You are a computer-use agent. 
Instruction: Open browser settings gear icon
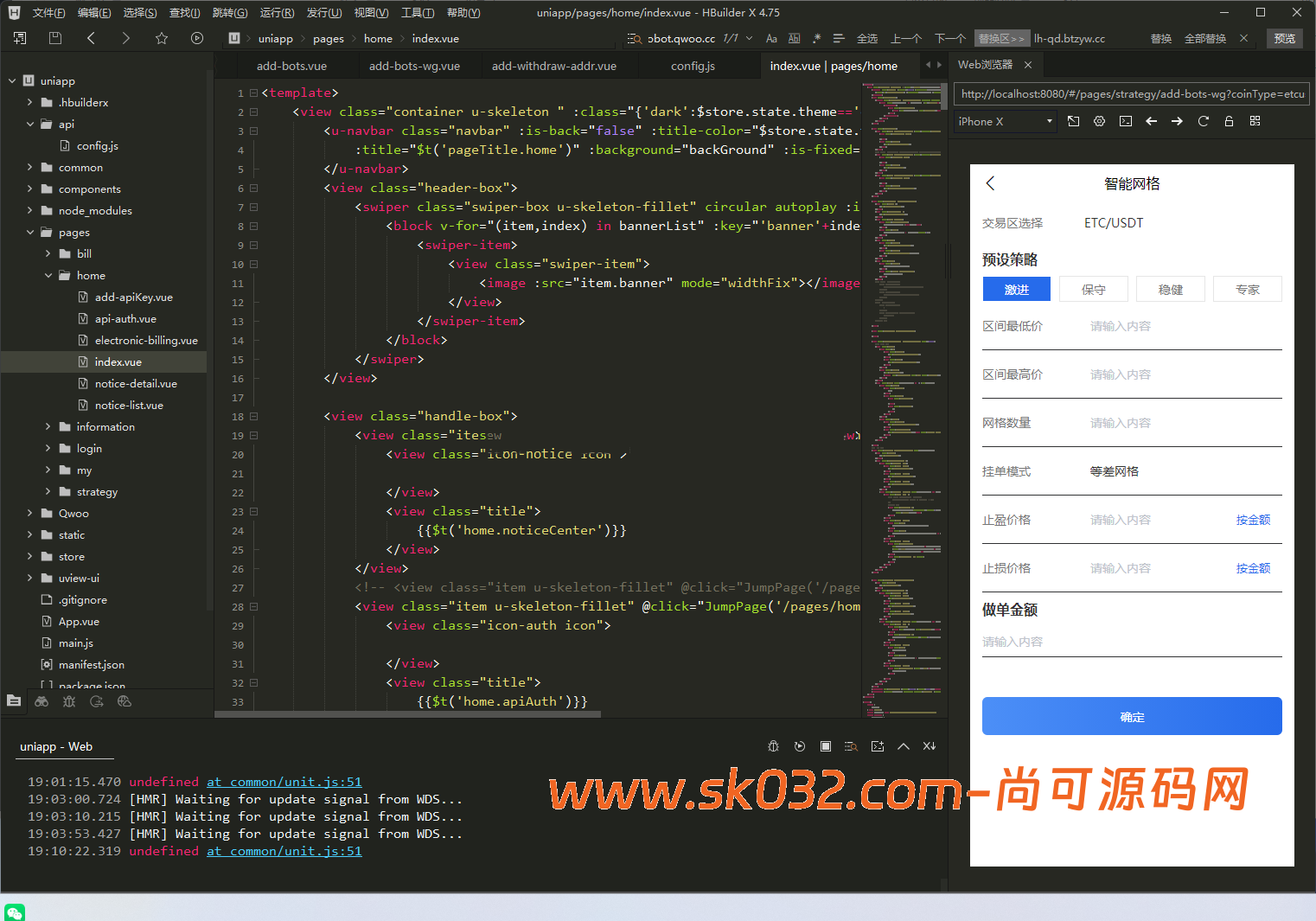click(1099, 121)
